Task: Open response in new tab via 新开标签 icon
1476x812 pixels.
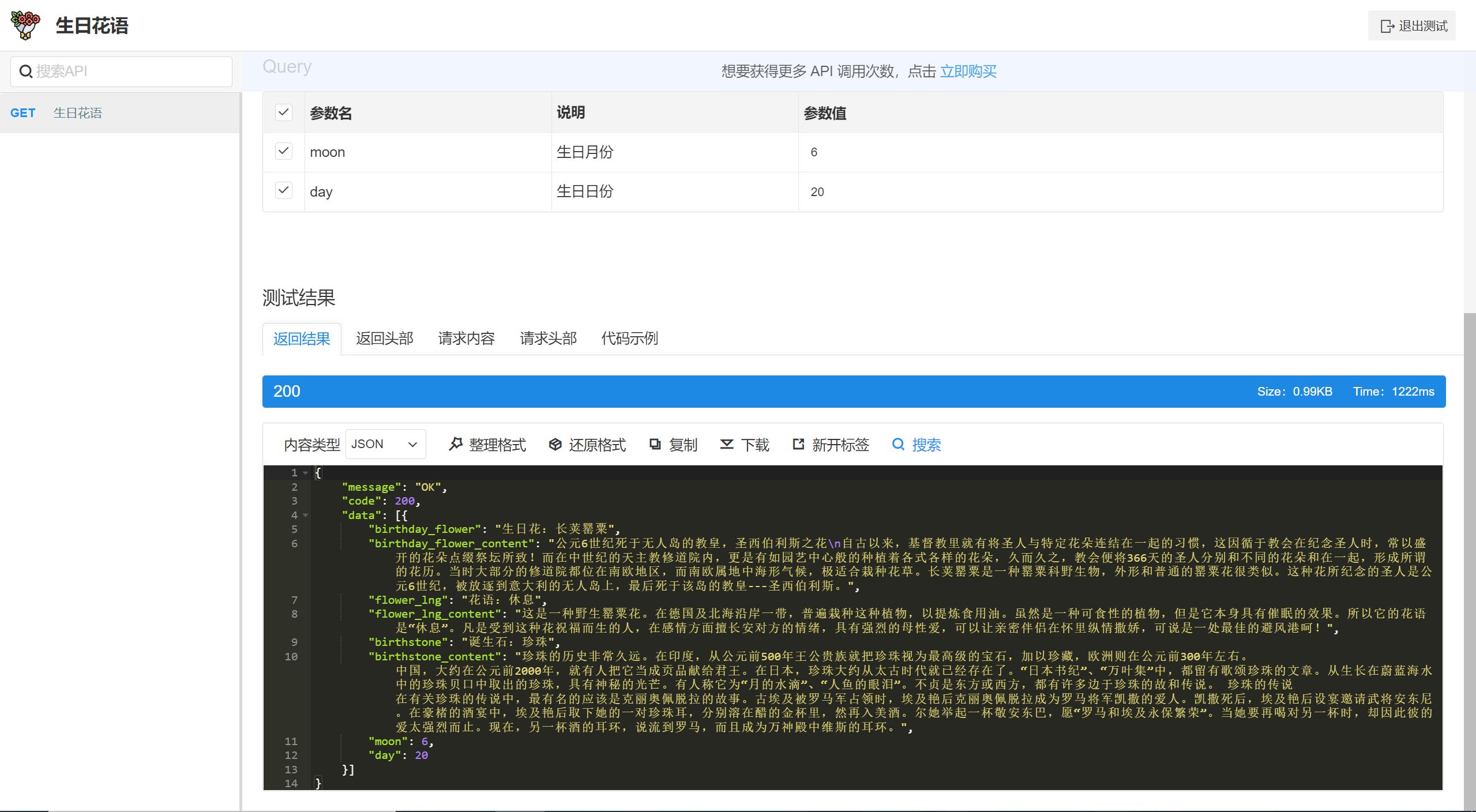Action: click(798, 445)
